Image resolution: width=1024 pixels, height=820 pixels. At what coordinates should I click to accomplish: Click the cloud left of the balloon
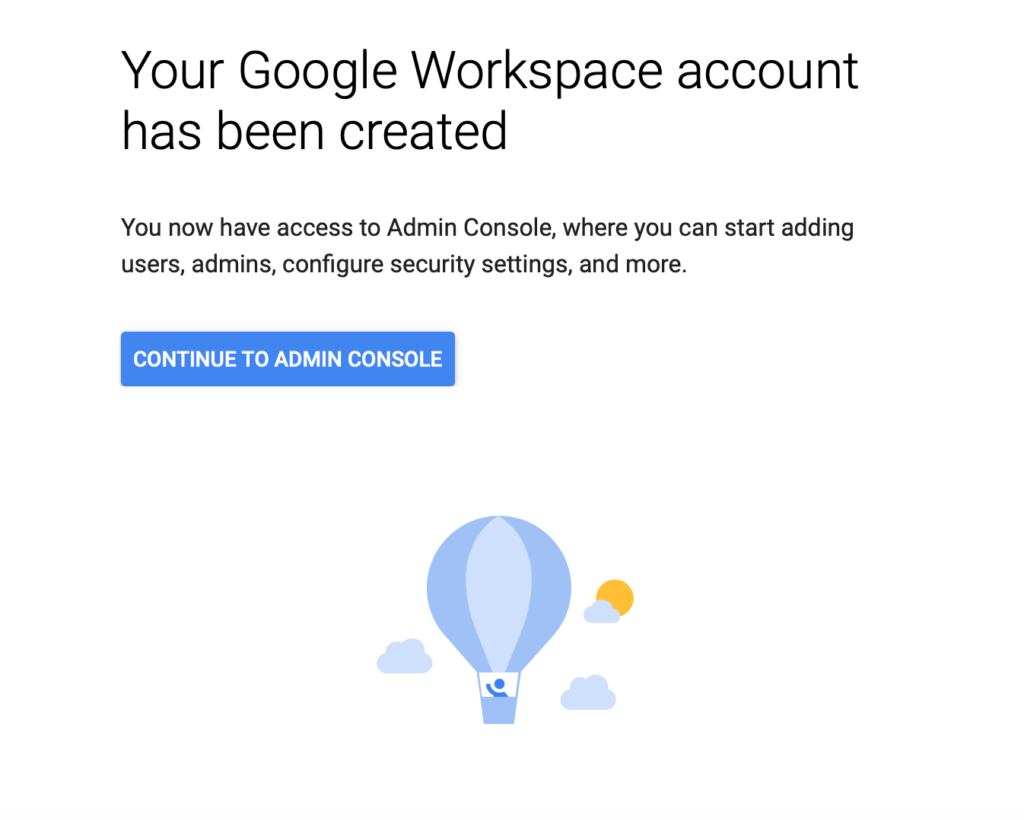[404, 656]
